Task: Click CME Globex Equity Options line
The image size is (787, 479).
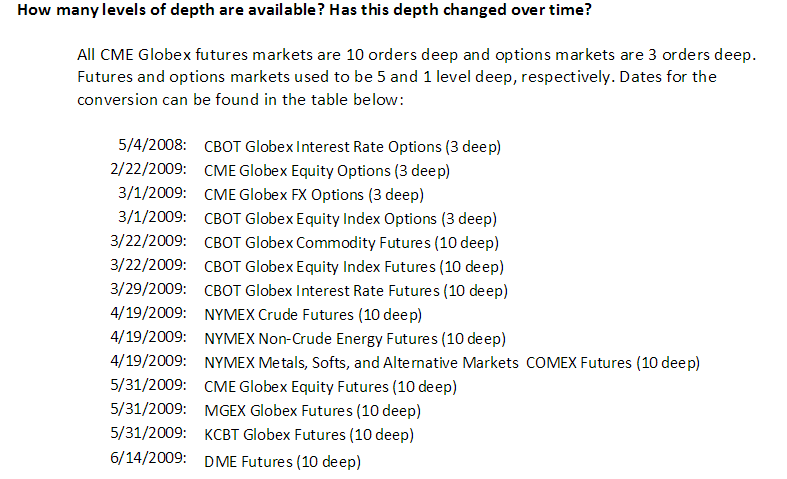Action: pos(327,171)
